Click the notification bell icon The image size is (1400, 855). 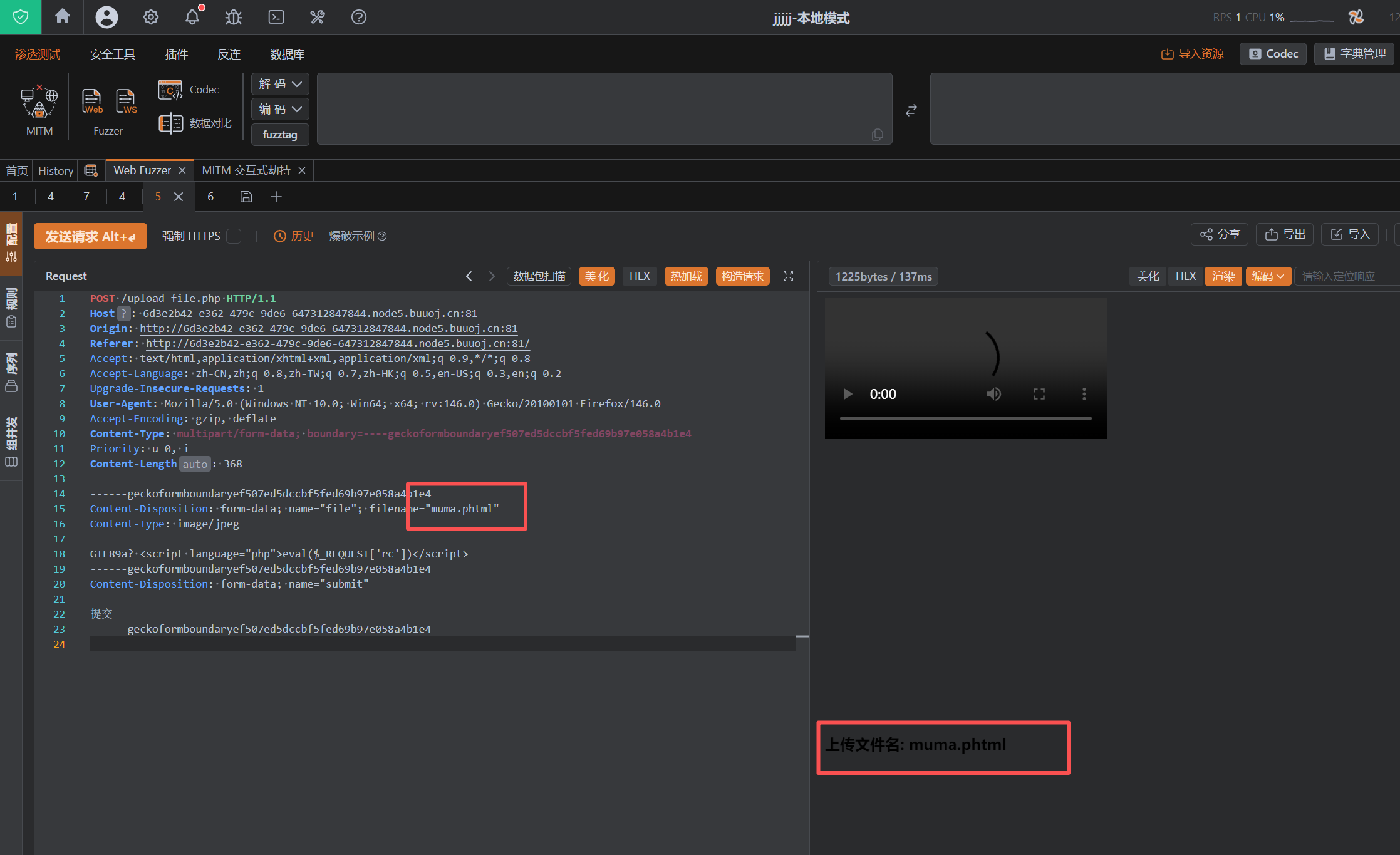pyautogui.click(x=192, y=17)
